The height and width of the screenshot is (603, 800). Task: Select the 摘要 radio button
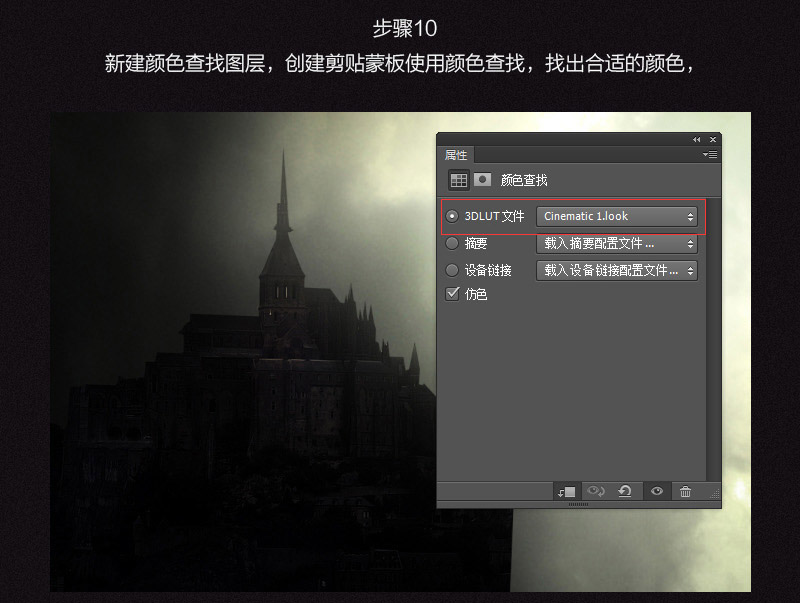tap(452, 243)
